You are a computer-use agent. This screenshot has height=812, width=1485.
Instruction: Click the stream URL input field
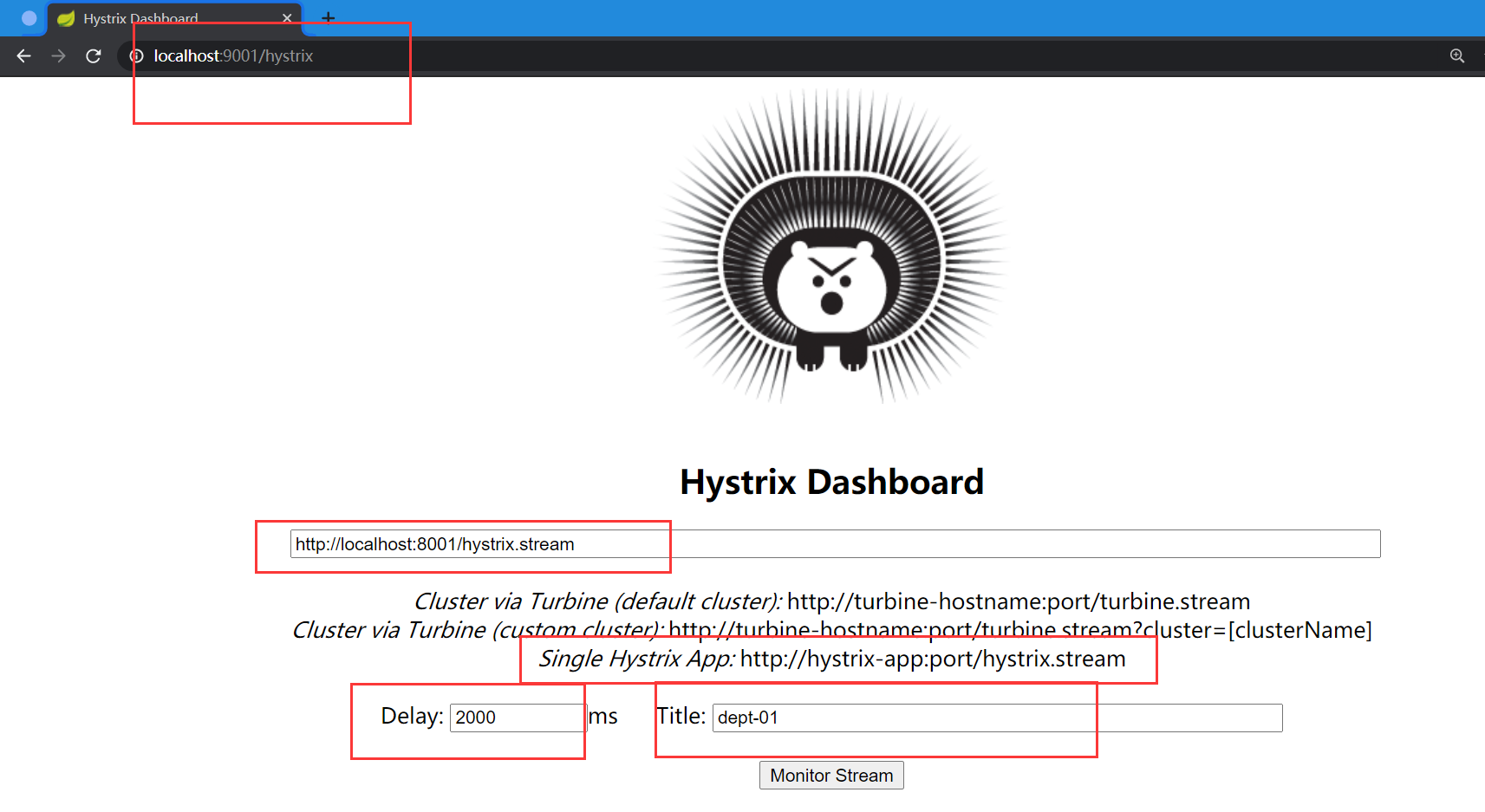(x=835, y=544)
